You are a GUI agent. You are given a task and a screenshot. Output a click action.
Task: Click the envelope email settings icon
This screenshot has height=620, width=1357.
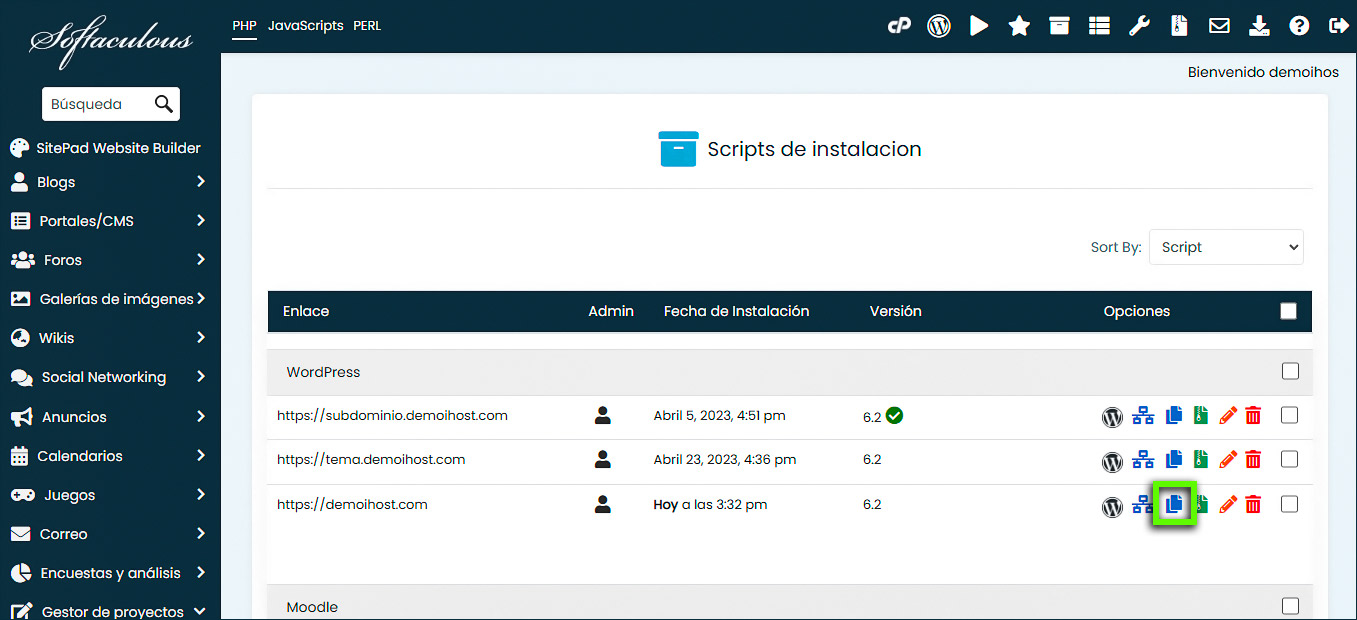(1219, 26)
